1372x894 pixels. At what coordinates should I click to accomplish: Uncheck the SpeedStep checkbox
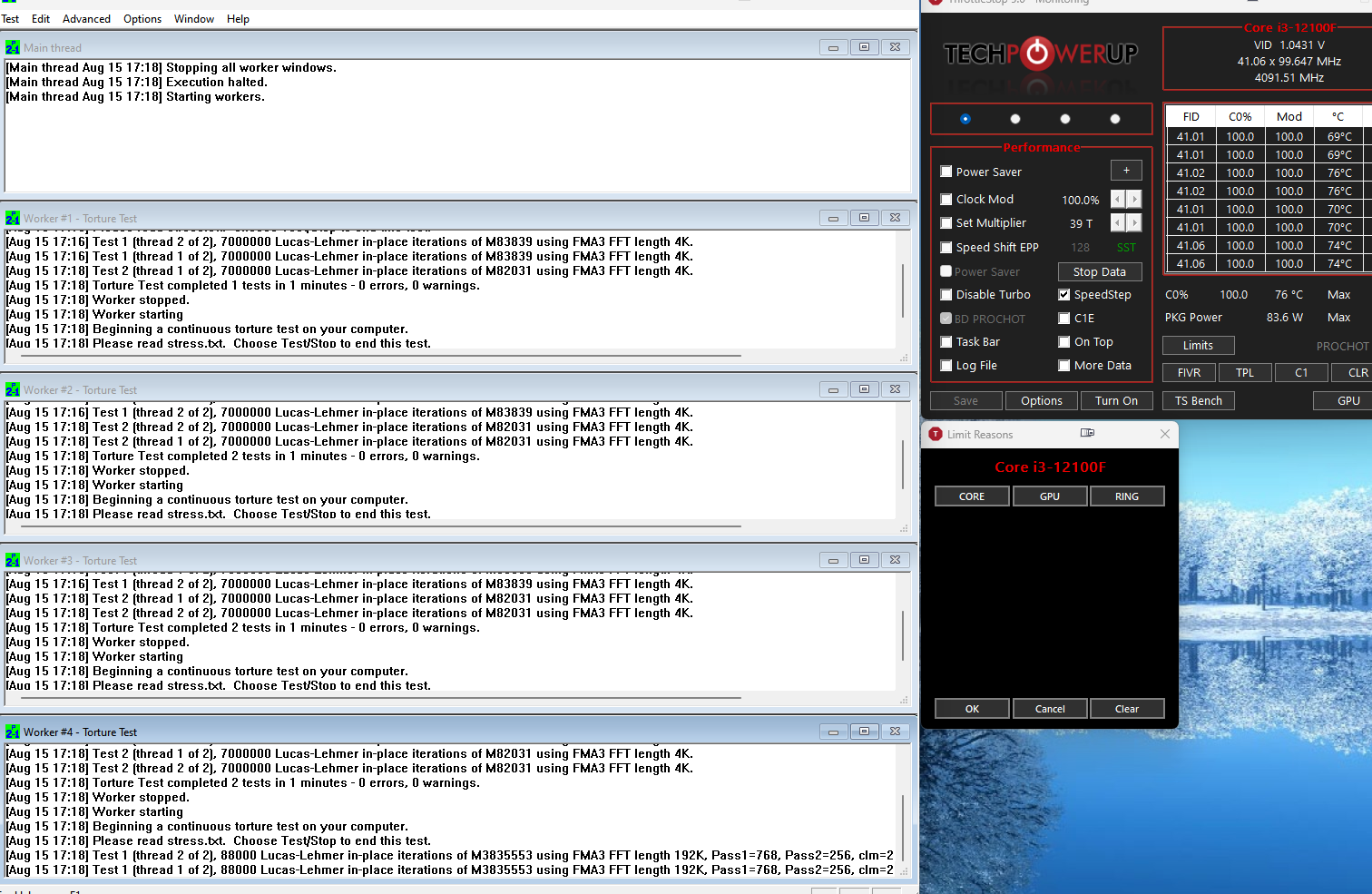click(x=1064, y=294)
